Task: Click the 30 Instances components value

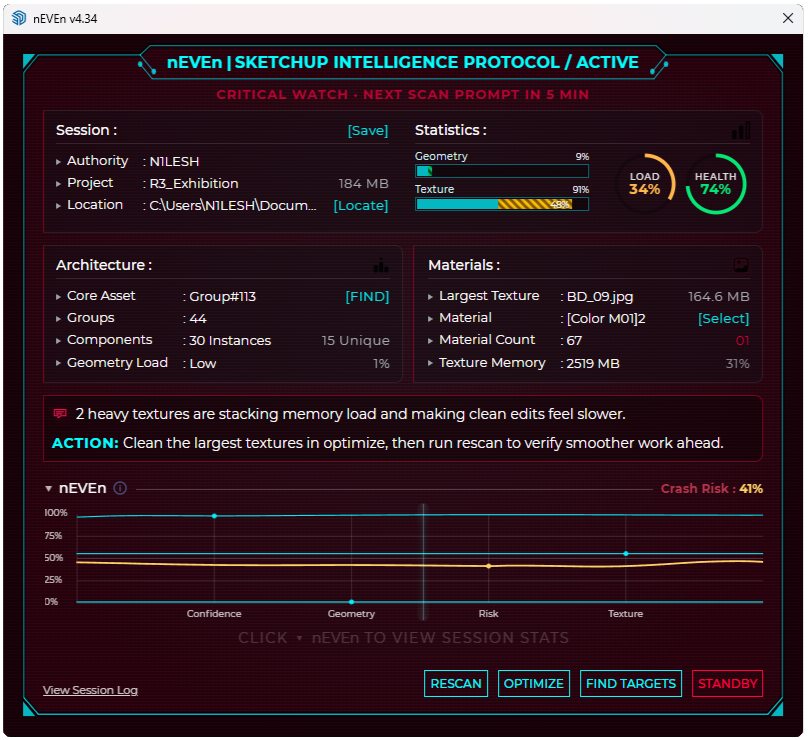Action: (x=230, y=341)
